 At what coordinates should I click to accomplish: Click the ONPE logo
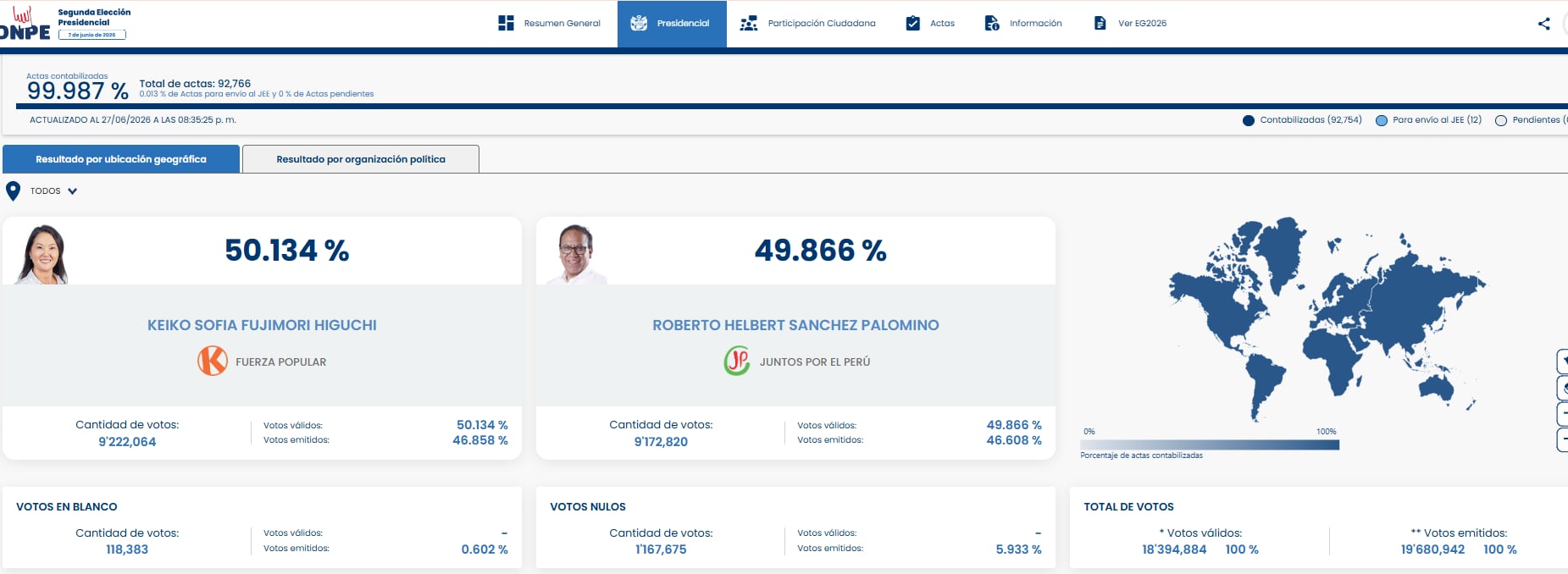25,23
